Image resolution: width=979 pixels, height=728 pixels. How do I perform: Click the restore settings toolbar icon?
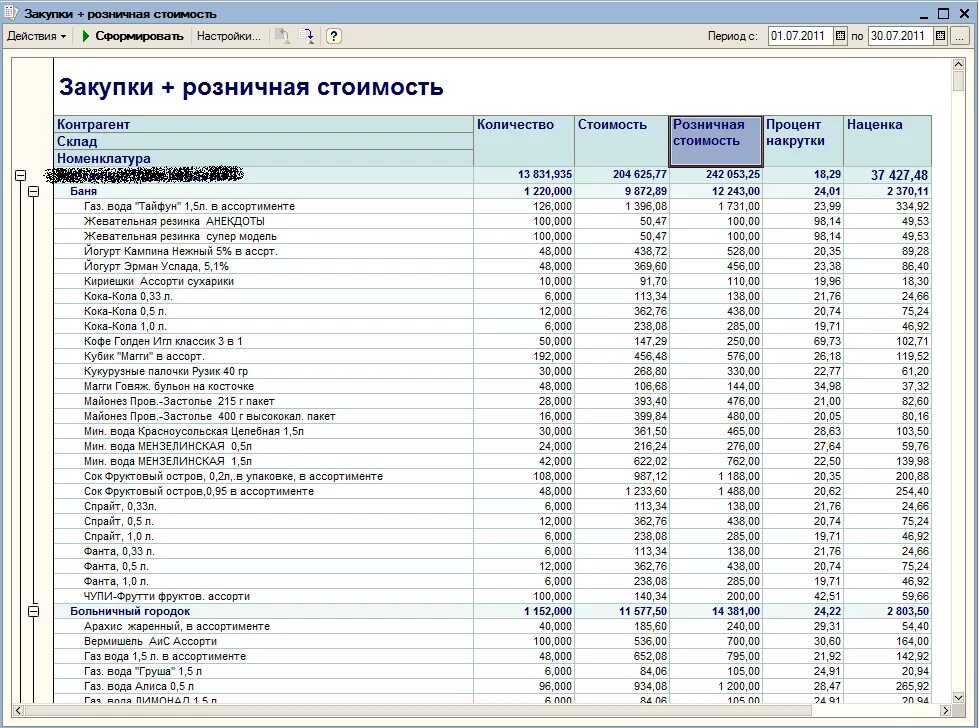[x=283, y=36]
